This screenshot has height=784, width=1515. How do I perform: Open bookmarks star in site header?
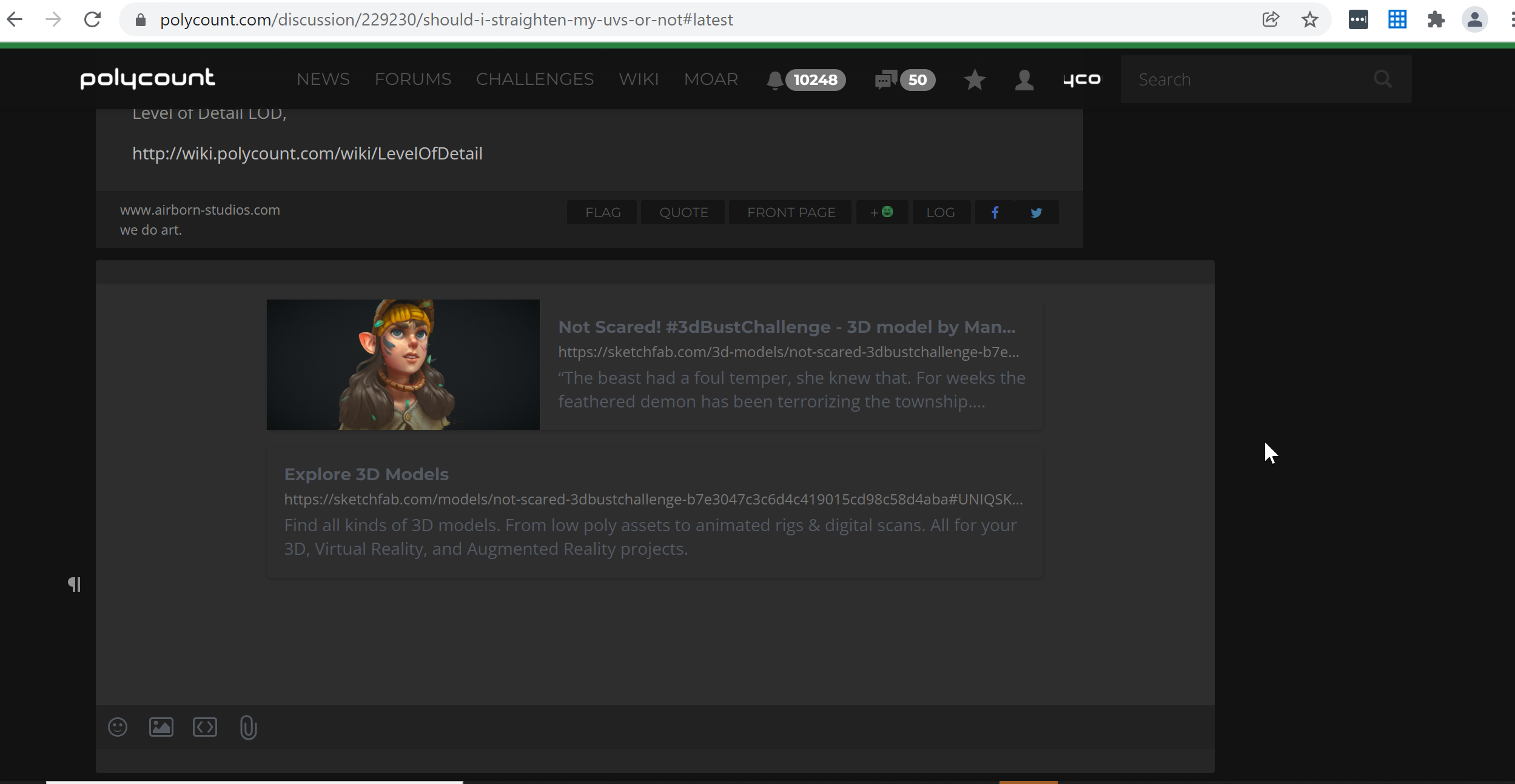point(975,79)
